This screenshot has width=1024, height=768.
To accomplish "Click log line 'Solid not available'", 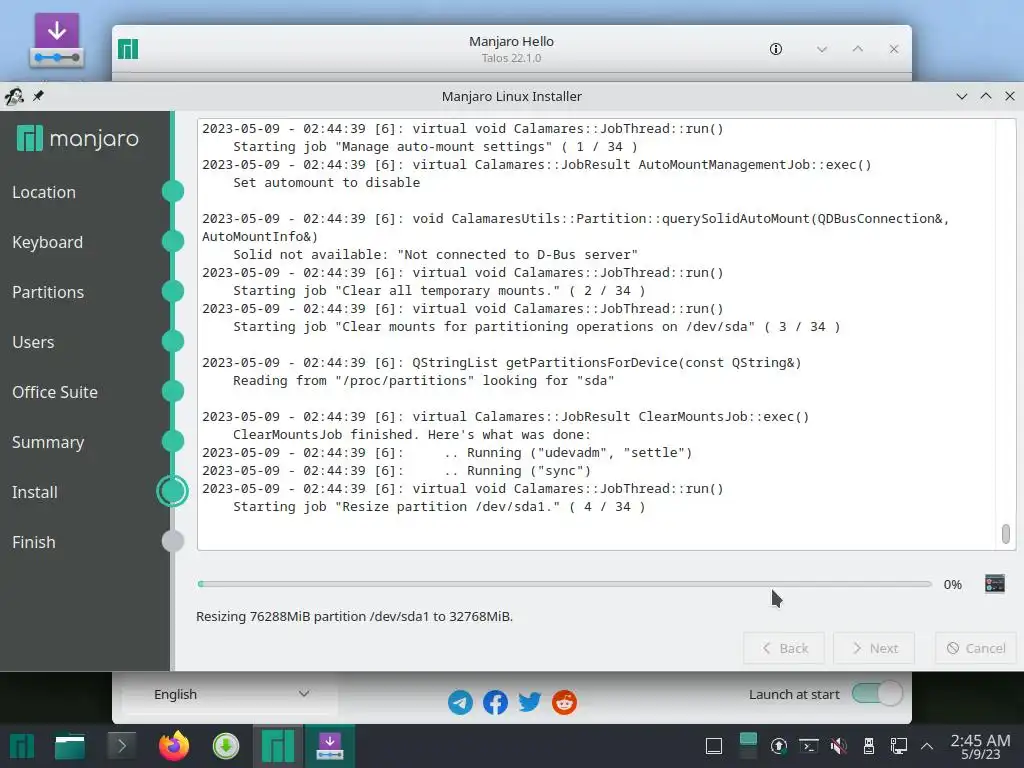I will 435,255.
